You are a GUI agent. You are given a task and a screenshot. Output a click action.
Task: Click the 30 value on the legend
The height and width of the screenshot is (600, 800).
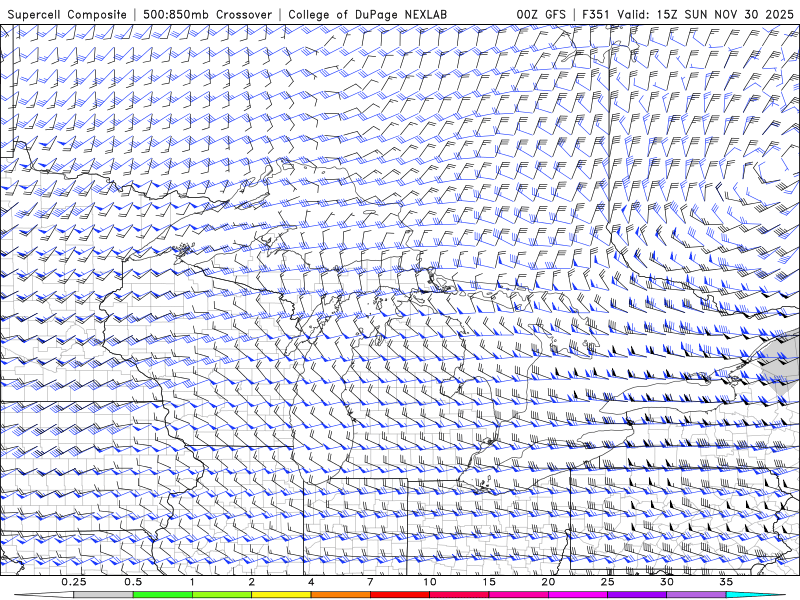pos(667,582)
